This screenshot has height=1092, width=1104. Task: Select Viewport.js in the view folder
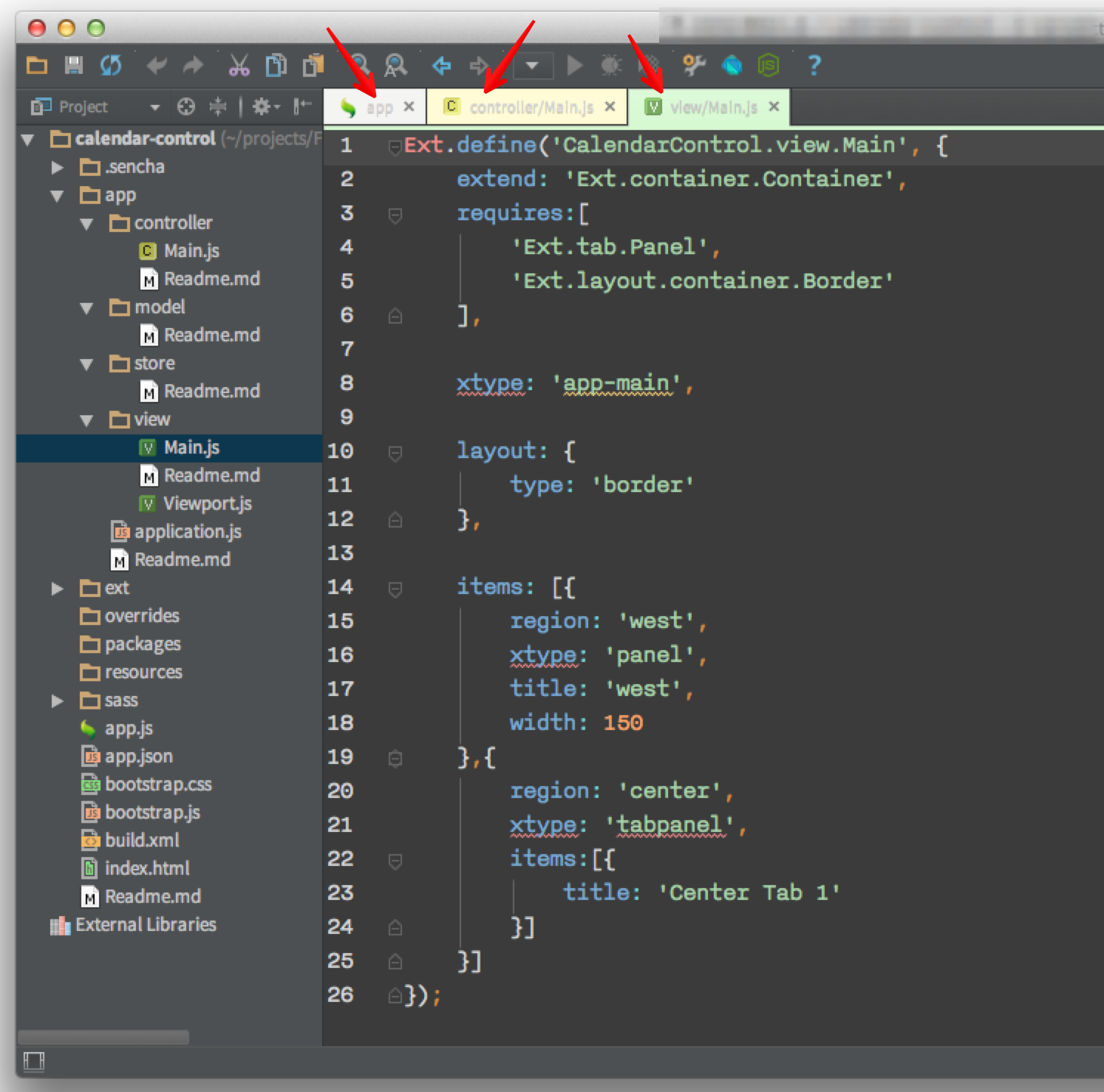(x=196, y=504)
